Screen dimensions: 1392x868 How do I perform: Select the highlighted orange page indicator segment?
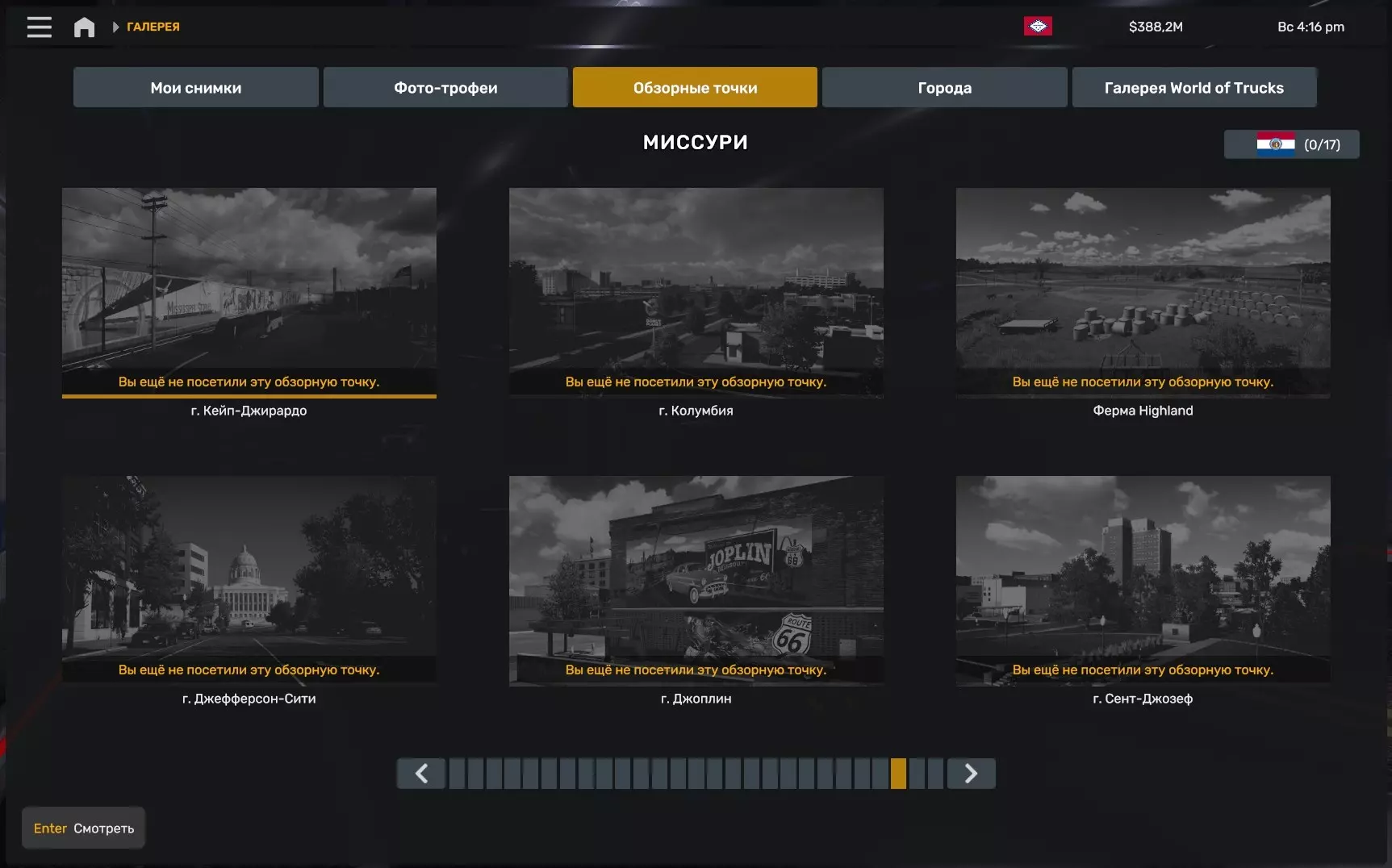click(x=898, y=774)
